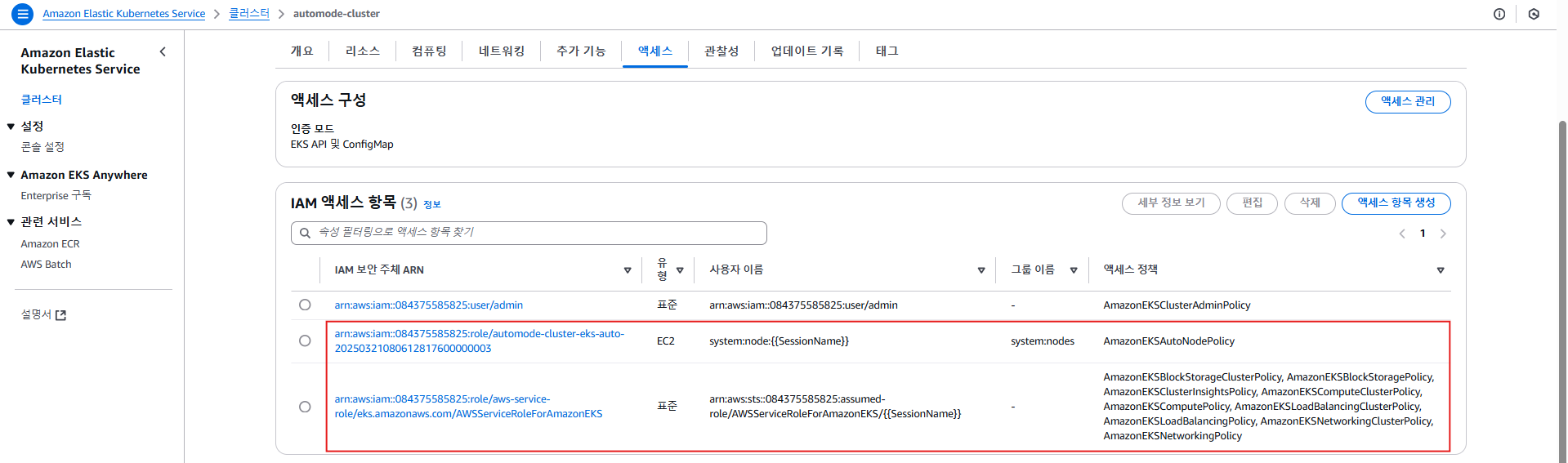Click the 액세스 관리 button
Screen dimensions: 1568x463
click(x=1408, y=102)
